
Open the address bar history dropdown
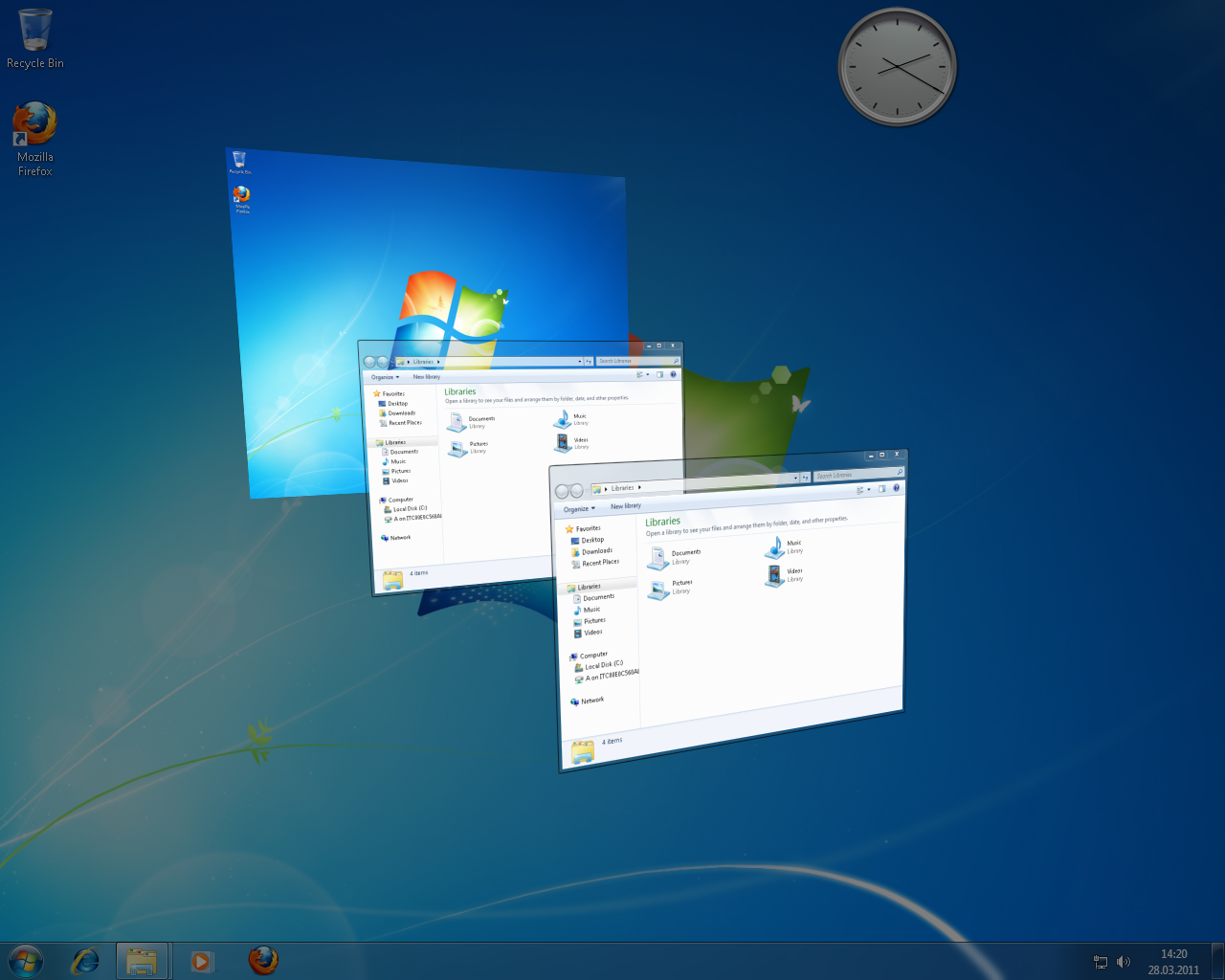[795, 477]
